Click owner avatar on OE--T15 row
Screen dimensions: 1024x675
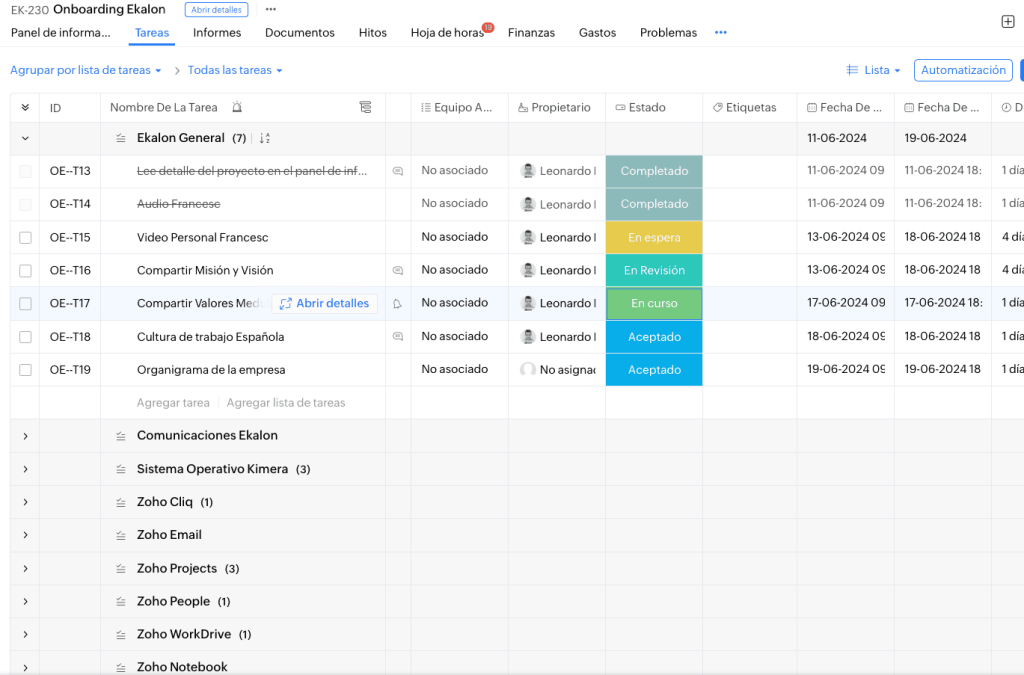tap(528, 237)
